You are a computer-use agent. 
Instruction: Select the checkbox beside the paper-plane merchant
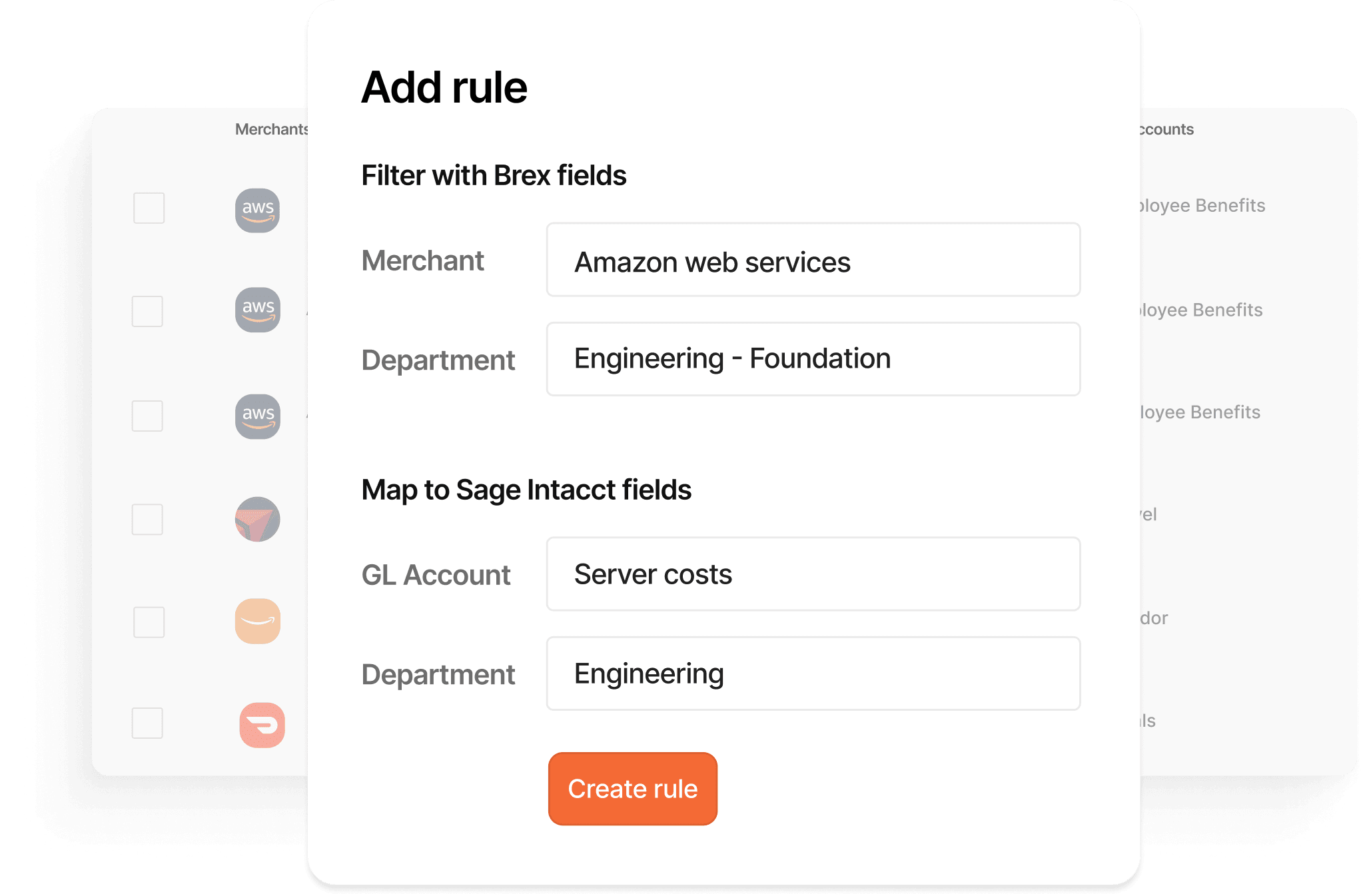(147, 519)
